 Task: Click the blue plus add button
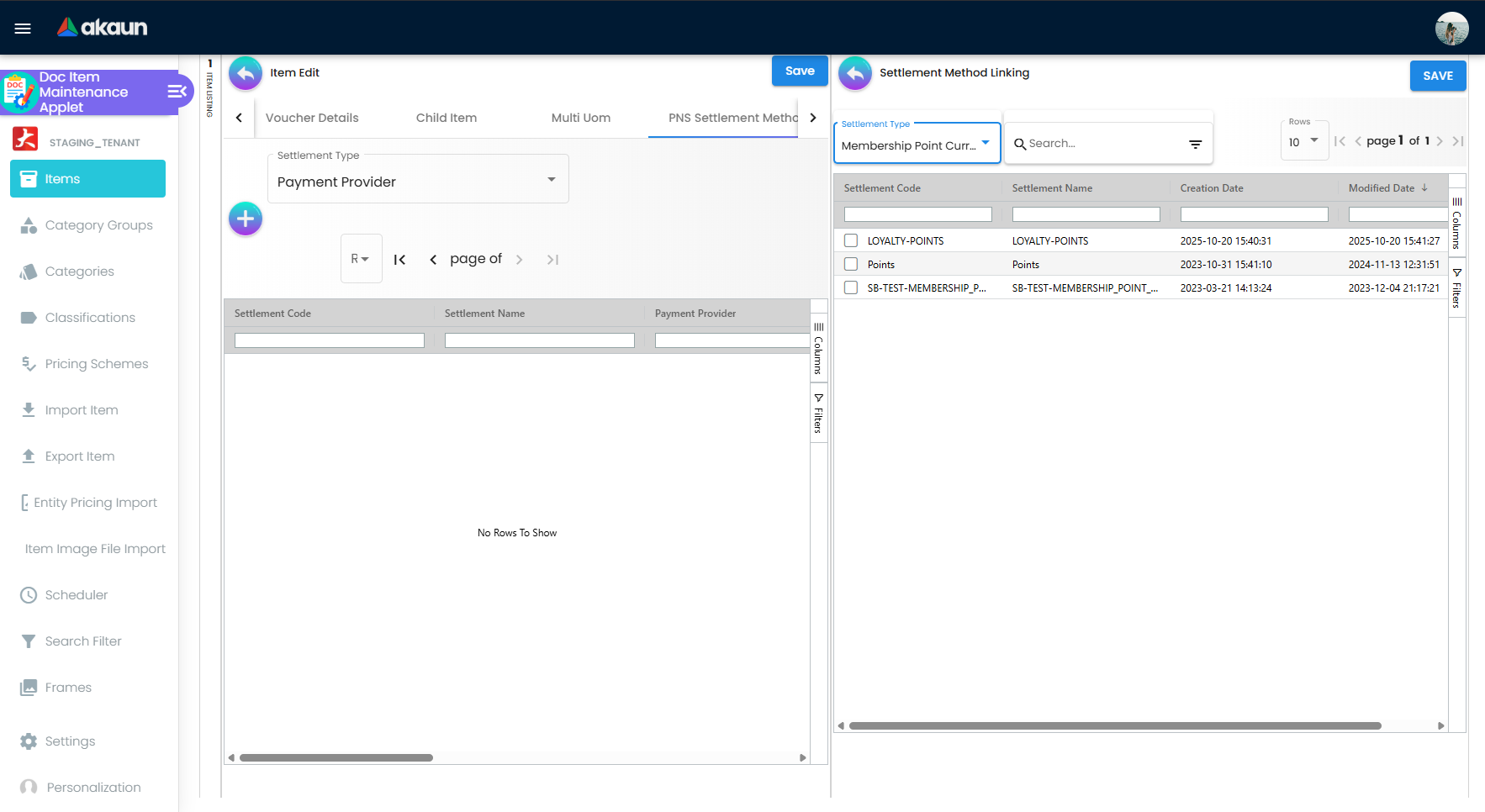click(x=246, y=219)
